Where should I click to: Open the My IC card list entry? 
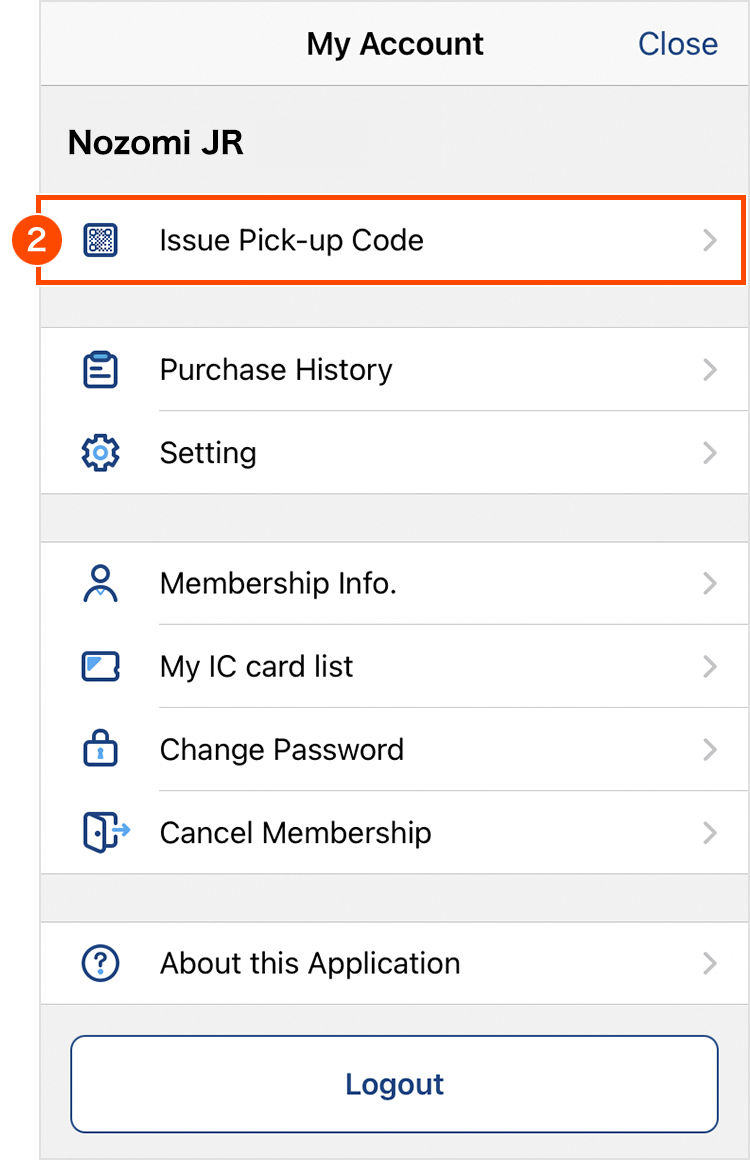256,666
